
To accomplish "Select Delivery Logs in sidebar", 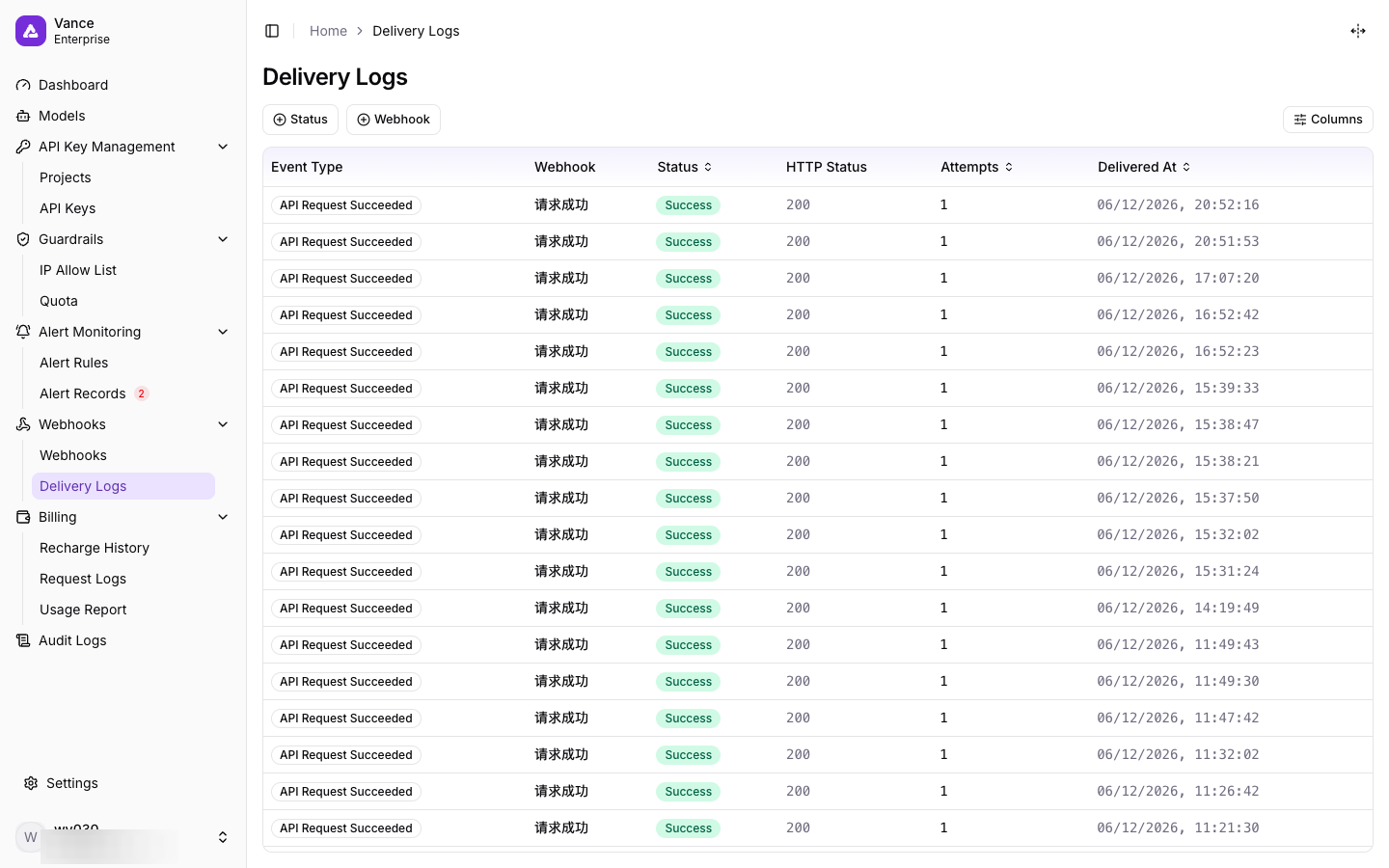I will point(123,486).
